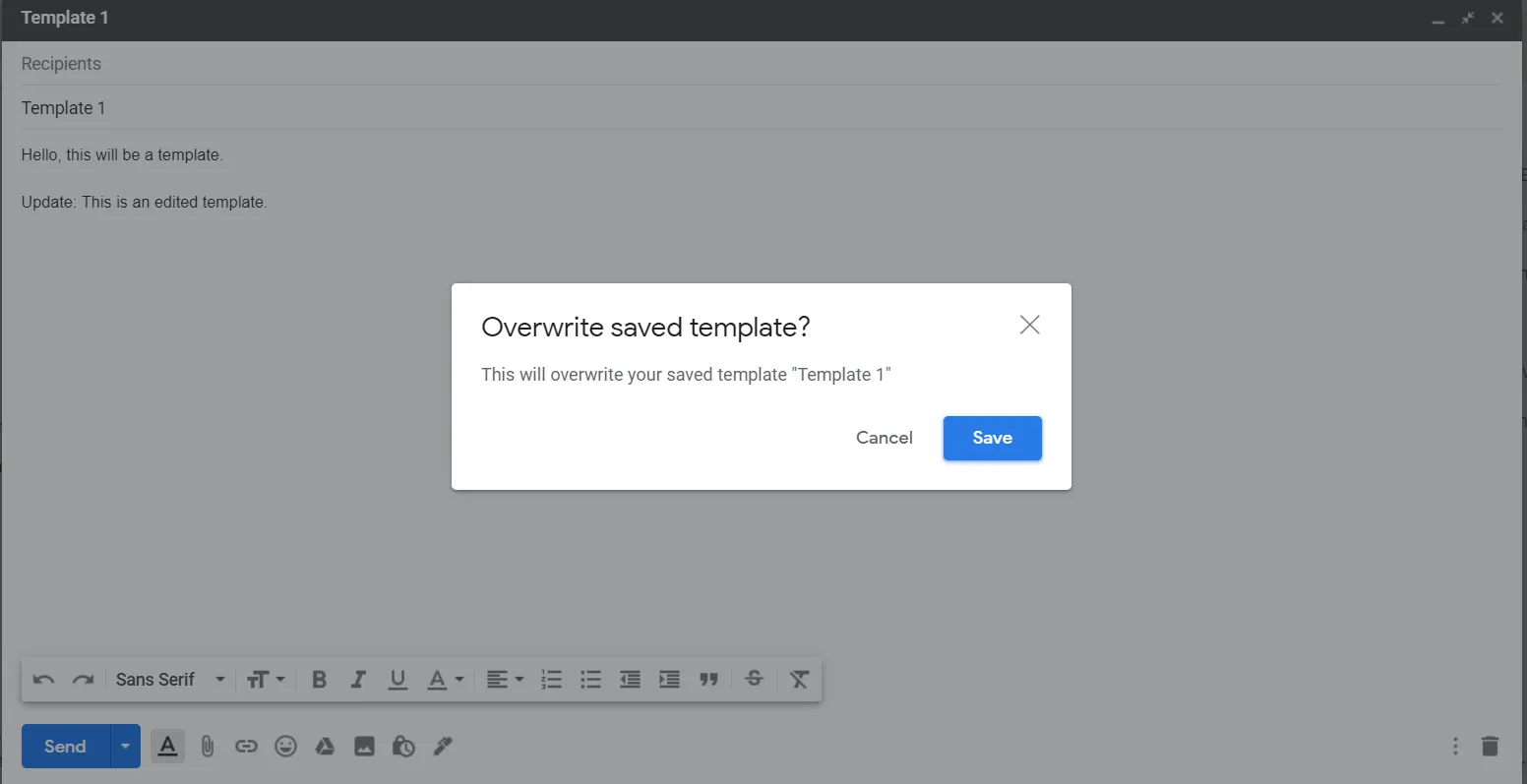This screenshot has height=784, width=1527.
Task: Insert a link using the link icon
Action: [x=246, y=747]
